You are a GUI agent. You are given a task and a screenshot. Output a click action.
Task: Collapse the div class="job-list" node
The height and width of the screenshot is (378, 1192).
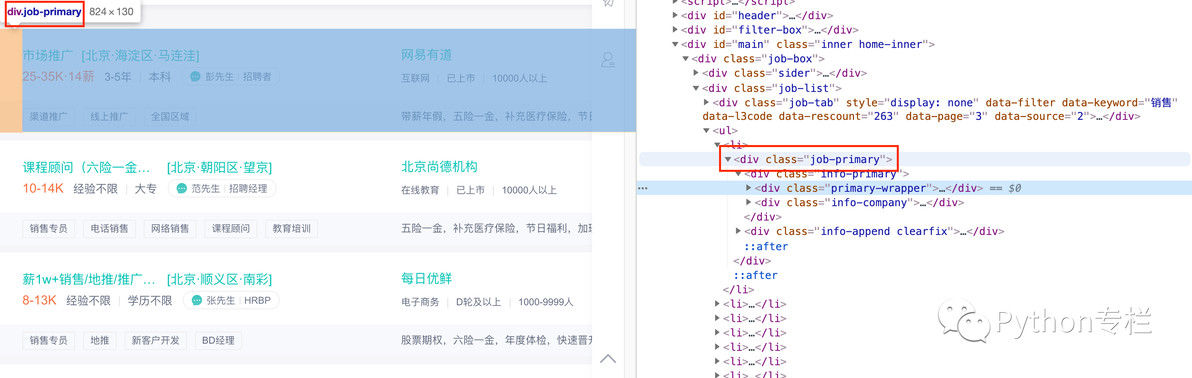(x=697, y=88)
